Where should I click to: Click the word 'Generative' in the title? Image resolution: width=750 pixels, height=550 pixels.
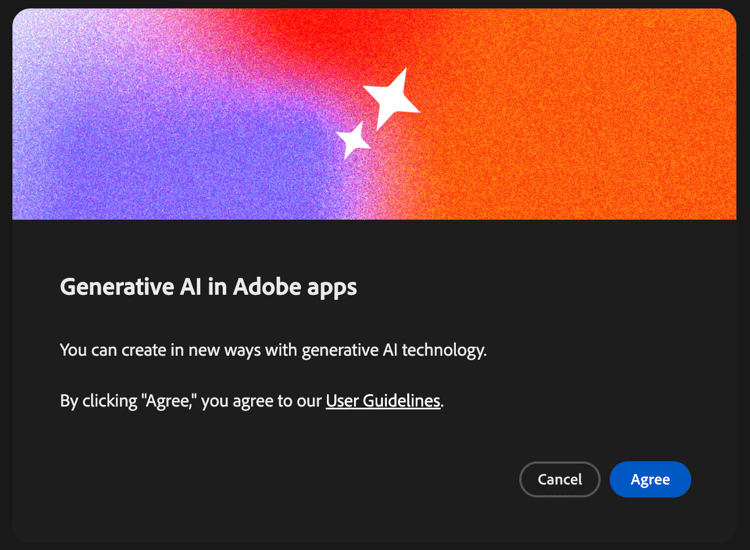coord(117,287)
